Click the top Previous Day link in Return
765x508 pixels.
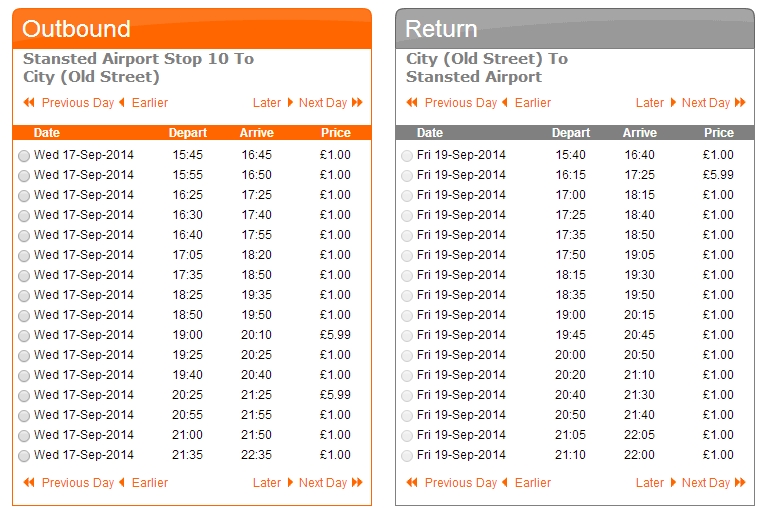pyautogui.click(x=461, y=103)
